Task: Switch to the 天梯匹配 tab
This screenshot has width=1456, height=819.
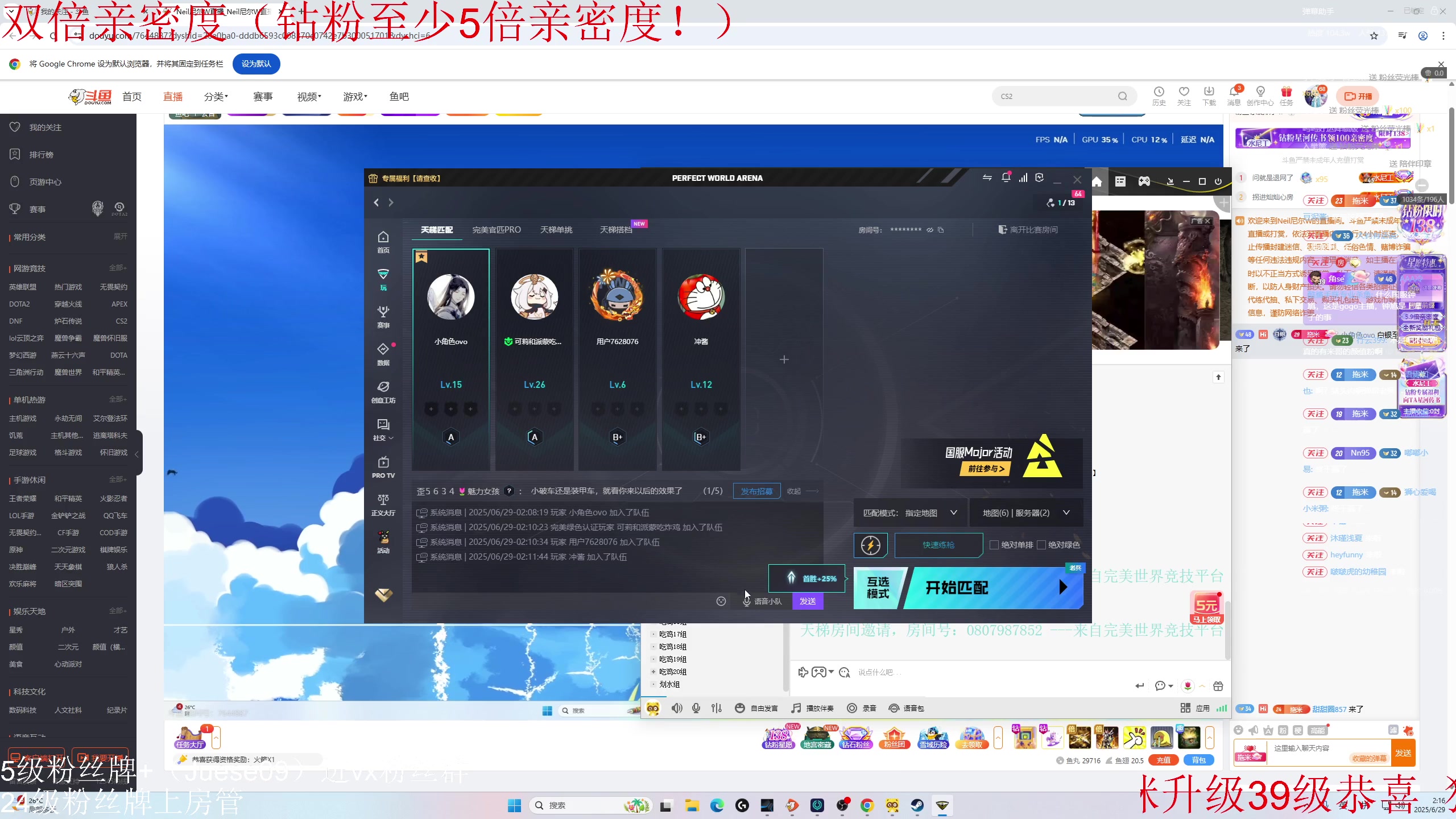Action: coord(437,230)
